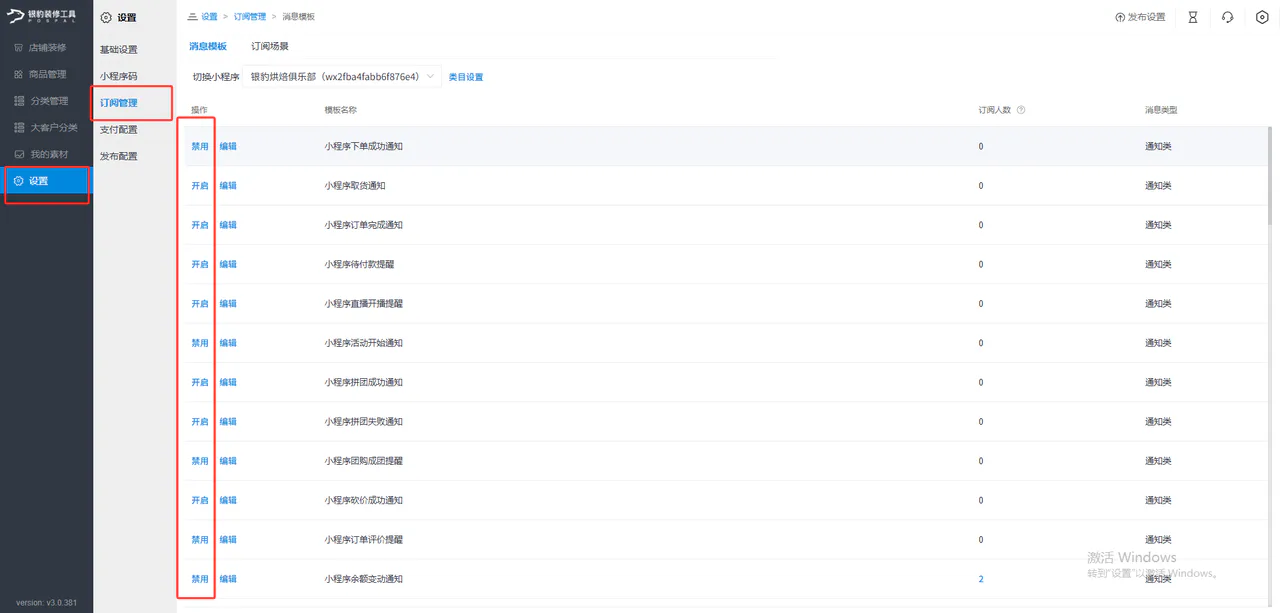
Task: Collapse menu via icon before 设置 breadcrumb
Action: 192,17
